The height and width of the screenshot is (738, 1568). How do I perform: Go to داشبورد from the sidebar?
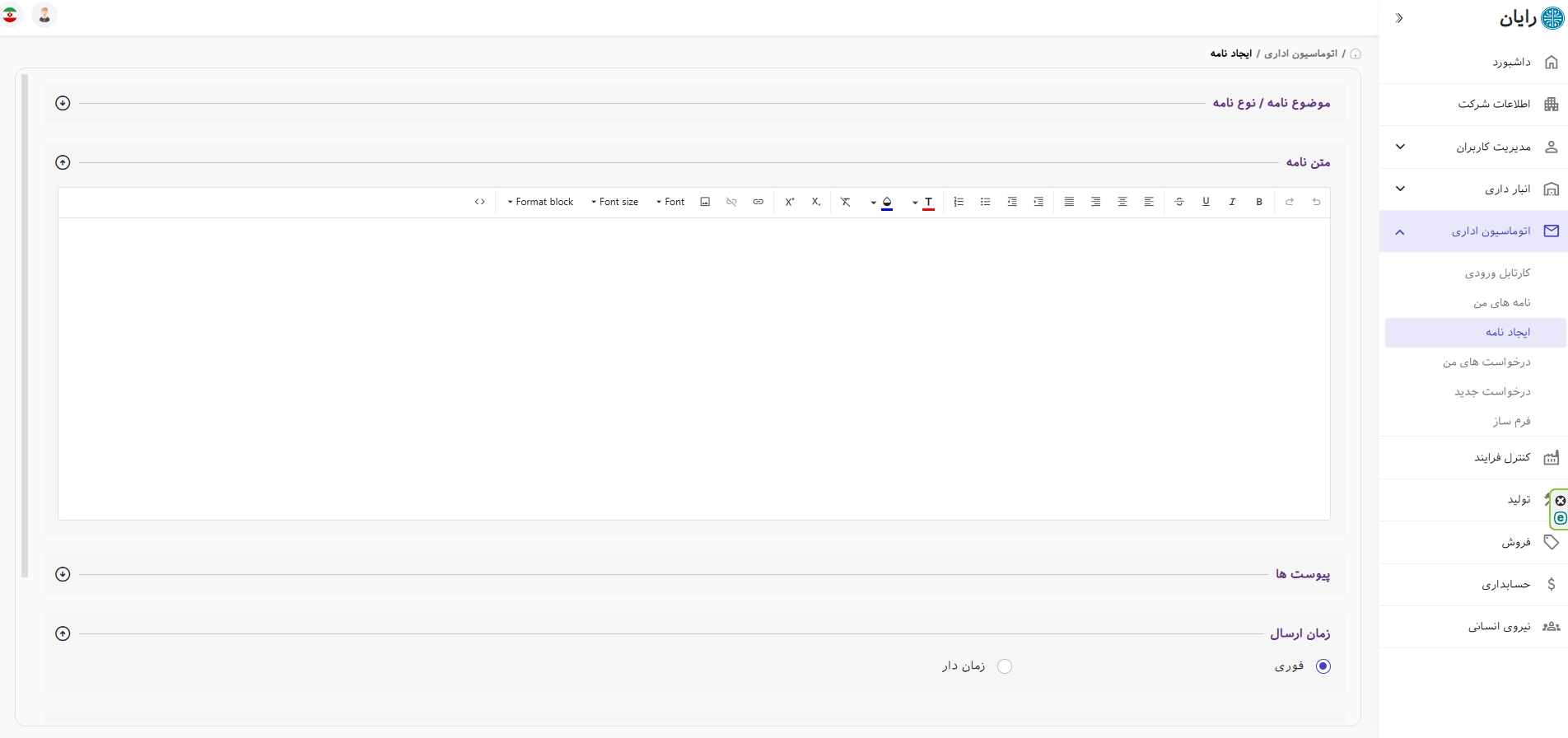click(1473, 63)
